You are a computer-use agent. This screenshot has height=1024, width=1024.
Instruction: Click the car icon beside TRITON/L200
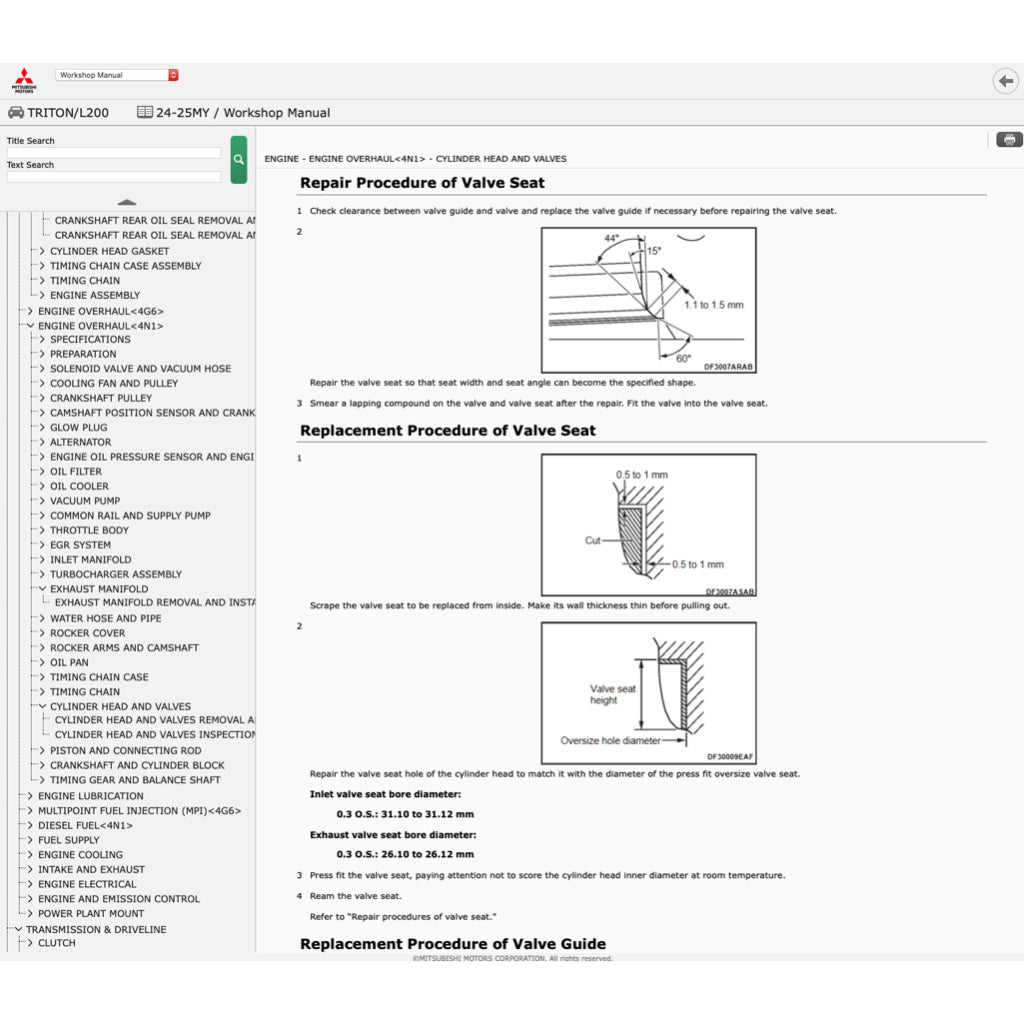(x=16, y=113)
